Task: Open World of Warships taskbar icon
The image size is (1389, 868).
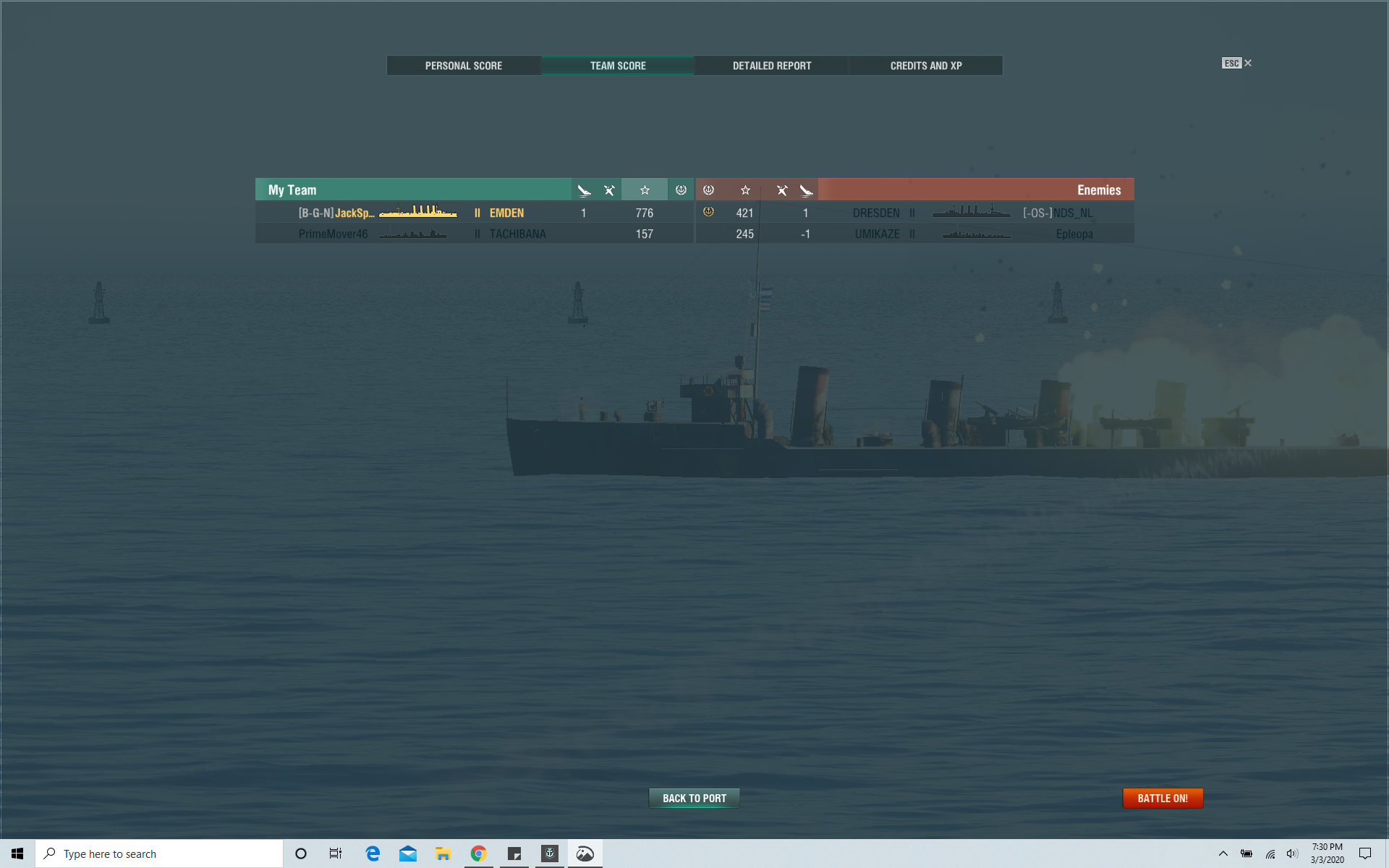Action: [550, 854]
